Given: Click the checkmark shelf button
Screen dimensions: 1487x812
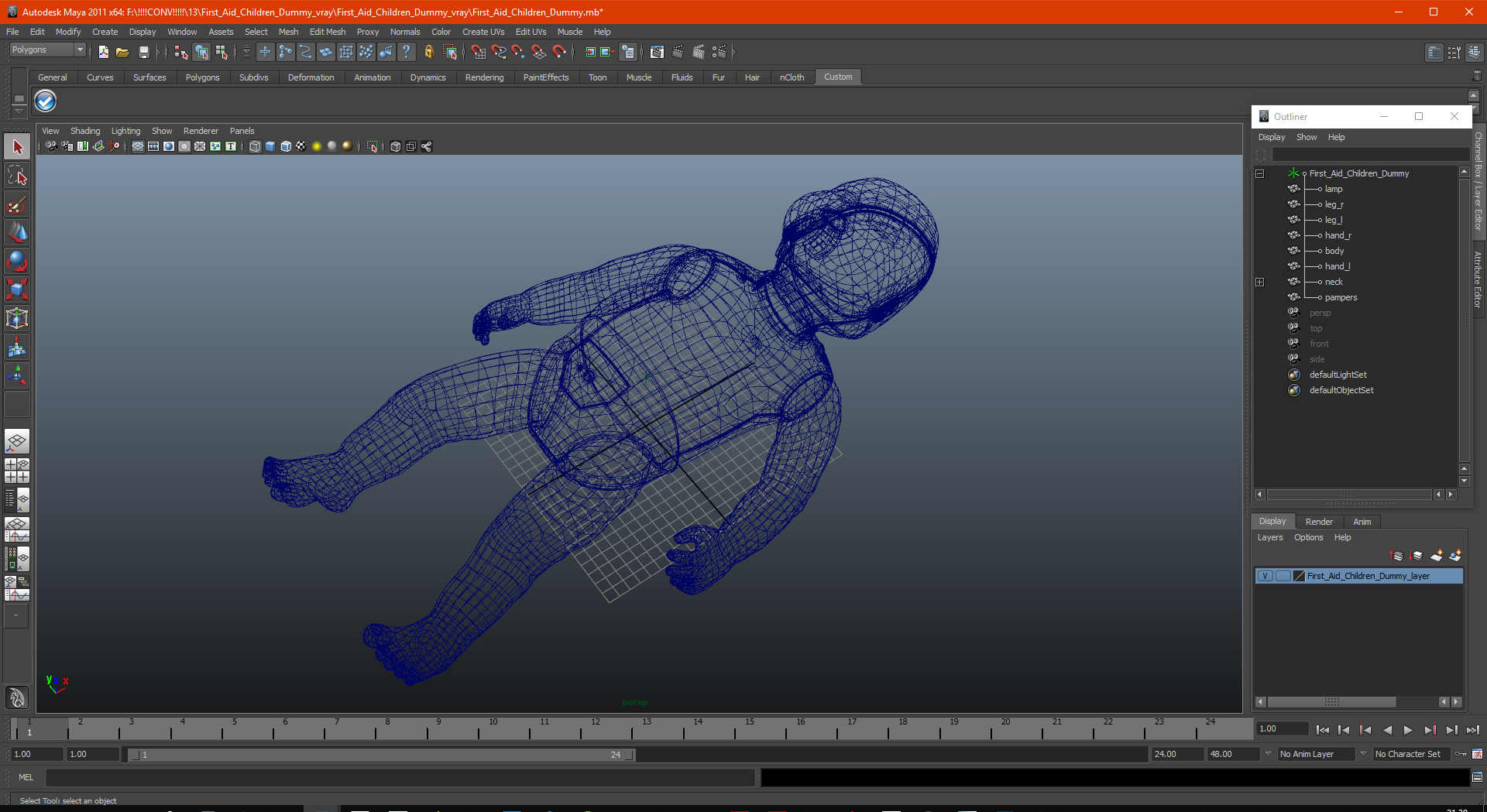Looking at the screenshot, I should pos(46,101).
